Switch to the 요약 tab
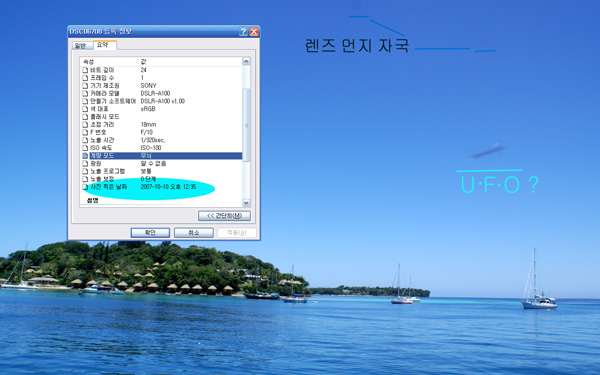 [104, 45]
